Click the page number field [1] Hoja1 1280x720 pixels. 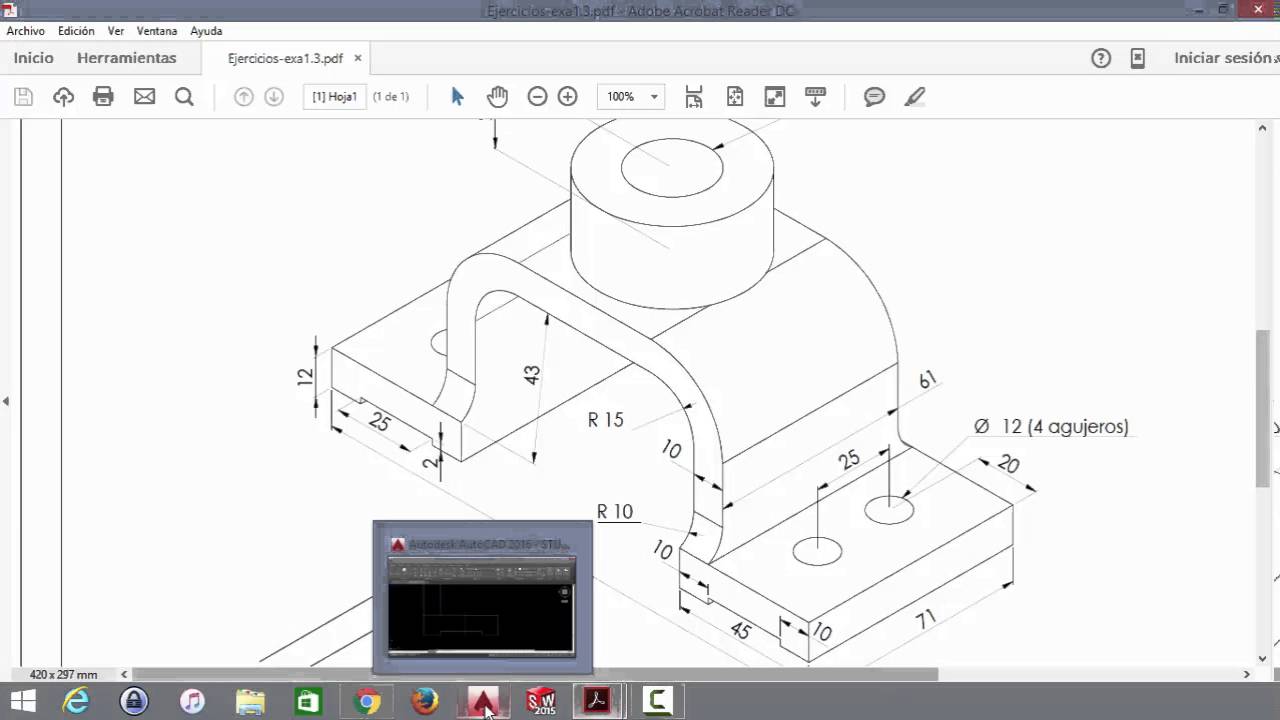coord(334,97)
